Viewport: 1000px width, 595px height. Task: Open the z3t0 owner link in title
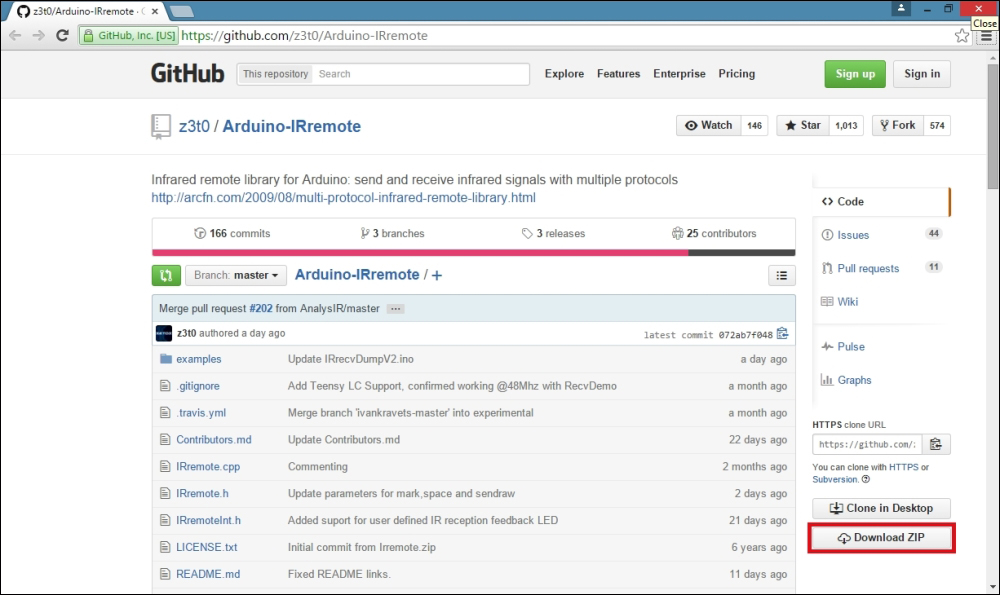[195, 126]
